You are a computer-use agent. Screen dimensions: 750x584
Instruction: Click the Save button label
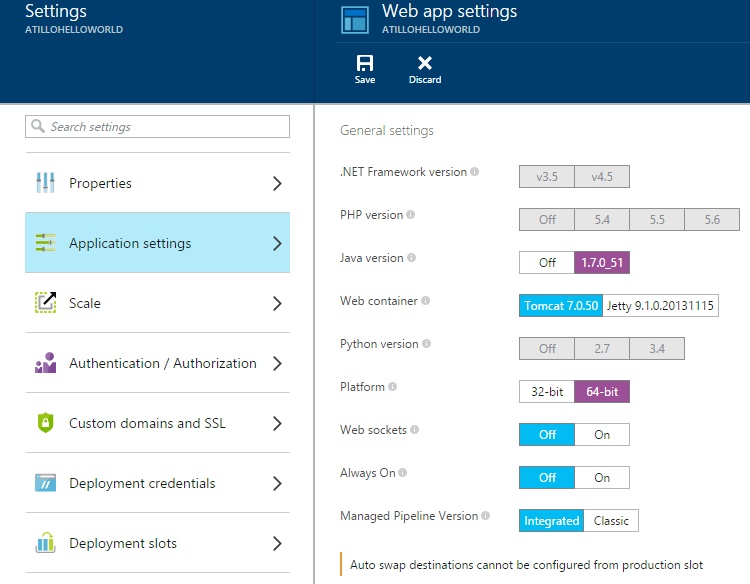(364, 79)
